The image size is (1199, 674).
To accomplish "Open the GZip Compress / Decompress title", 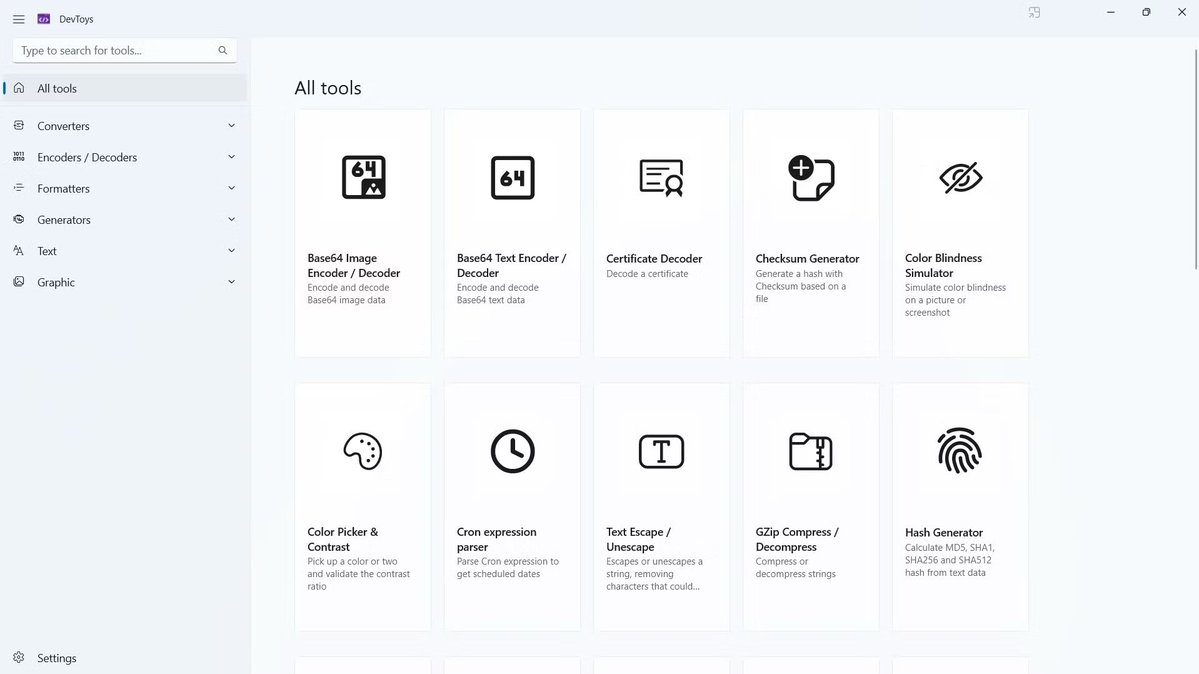I will pyautogui.click(x=797, y=539).
